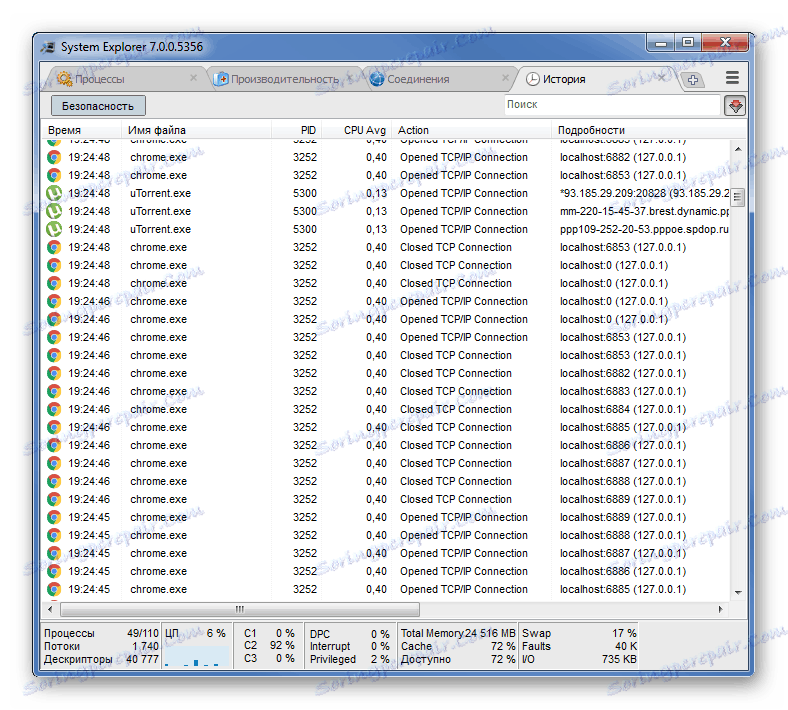Click uTorrent icon for mm-220-15-45-37.brest row

[54, 211]
